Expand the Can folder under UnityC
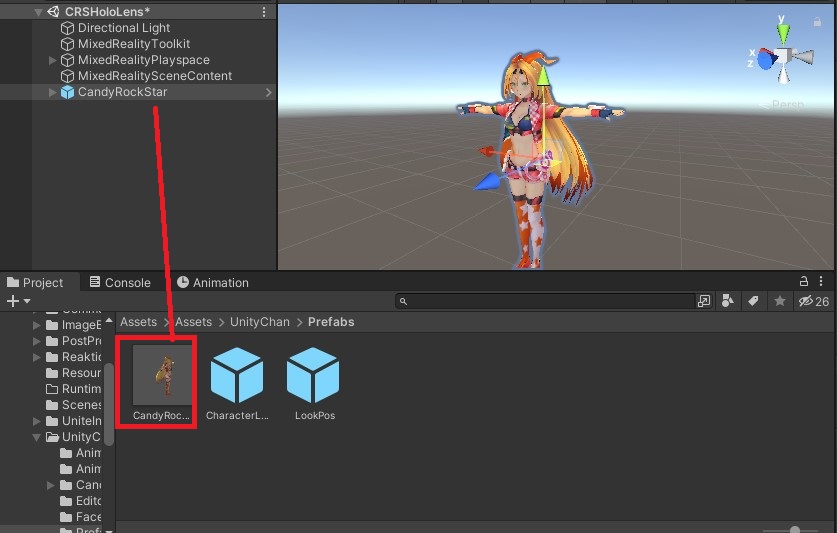Image resolution: width=837 pixels, height=533 pixels. click(x=50, y=485)
